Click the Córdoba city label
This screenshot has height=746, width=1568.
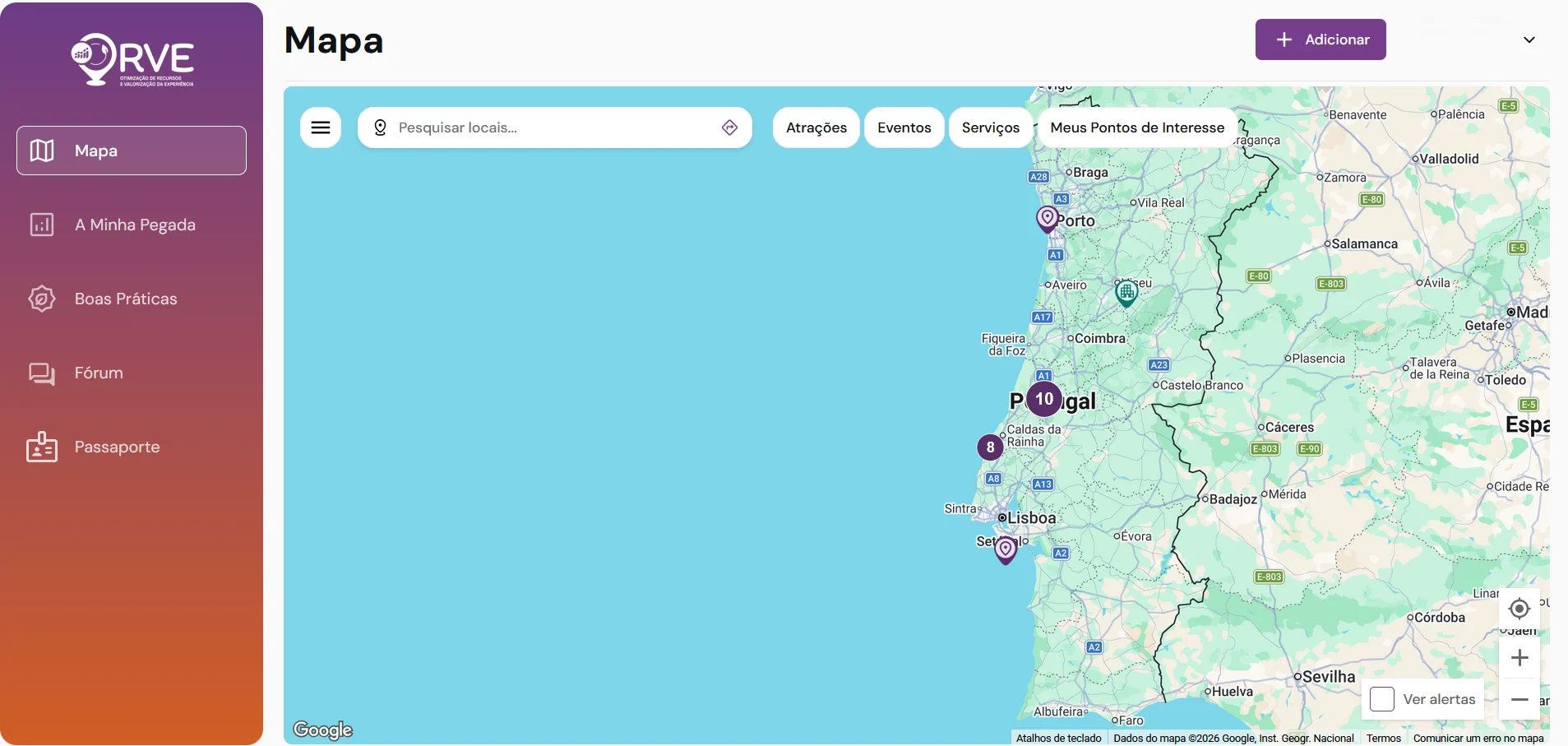[x=1440, y=618]
